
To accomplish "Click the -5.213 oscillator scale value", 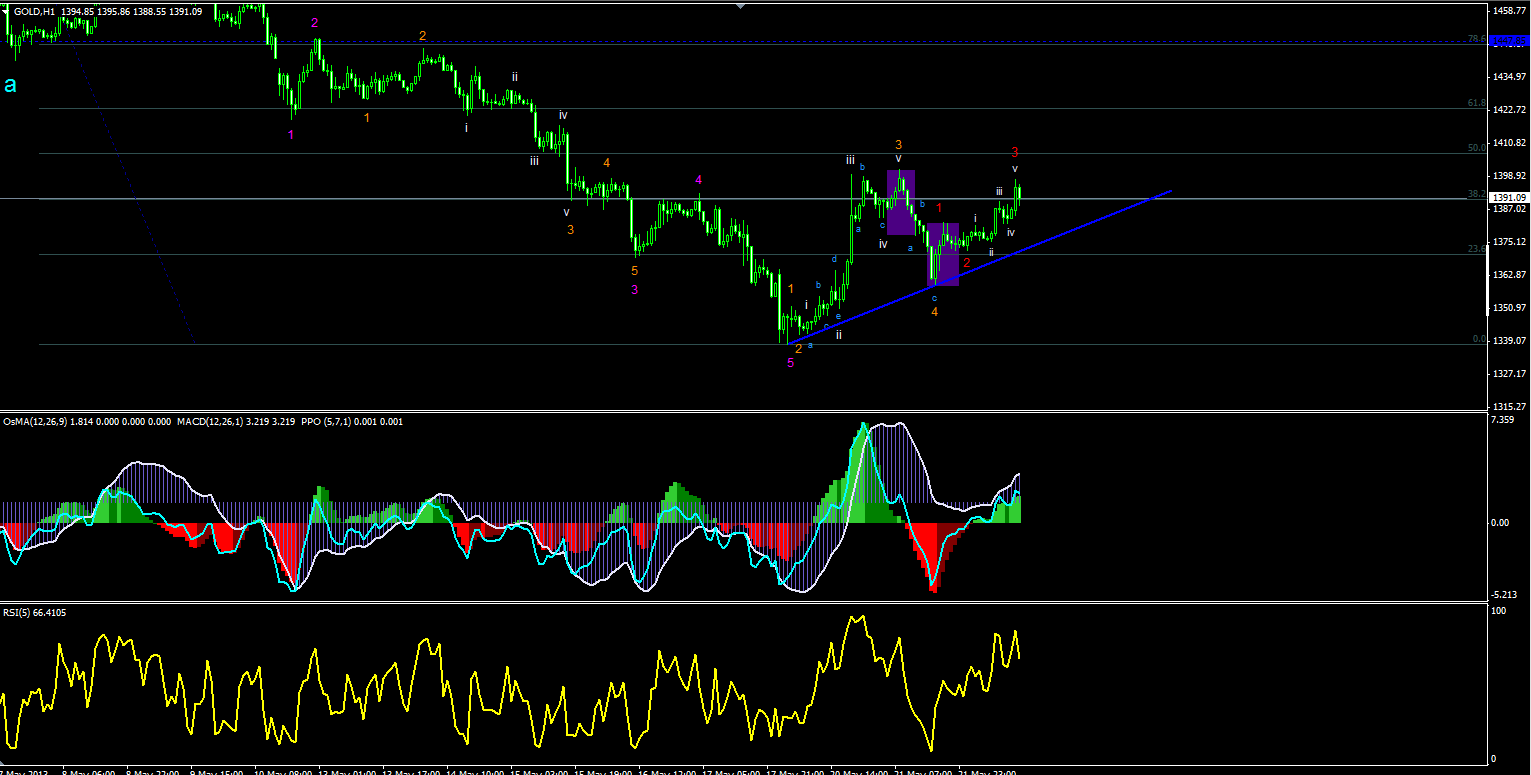I will point(1504,593).
